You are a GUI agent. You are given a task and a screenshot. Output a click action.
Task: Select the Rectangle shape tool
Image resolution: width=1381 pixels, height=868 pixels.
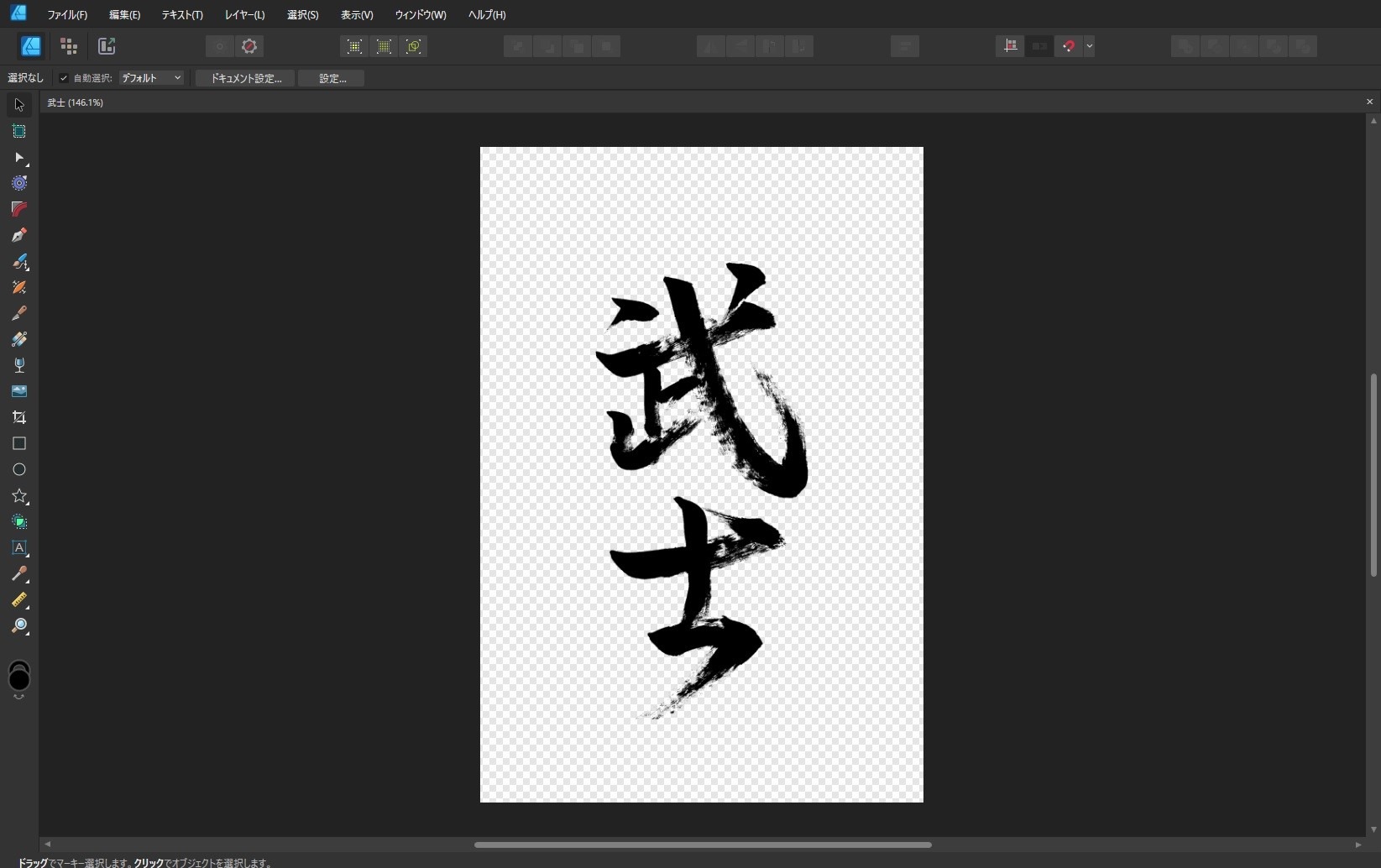18,443
